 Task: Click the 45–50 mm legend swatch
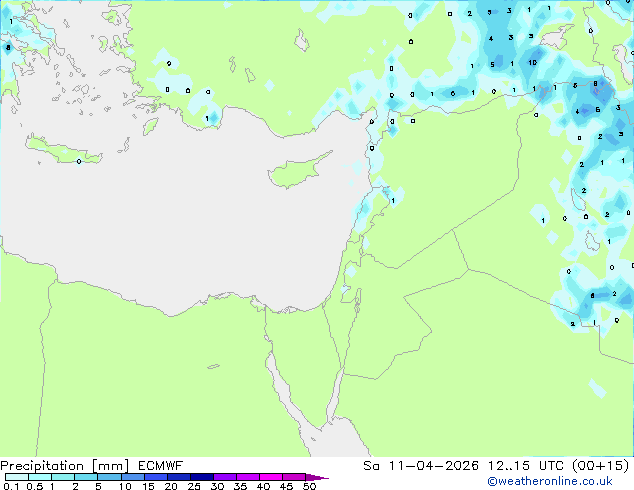click(x=294, y=477)
